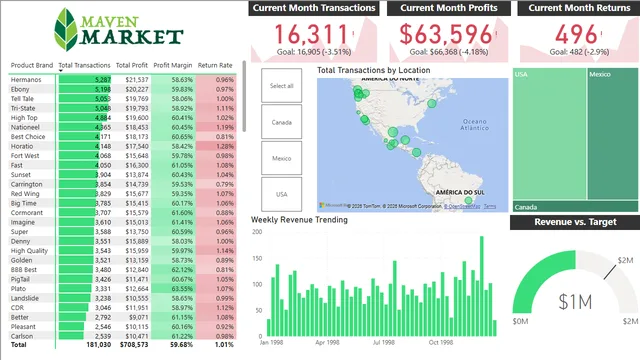Viewport: 640px width, 360px height.
Task: Sort by Return Rate column header
Action: pos(215,65)
